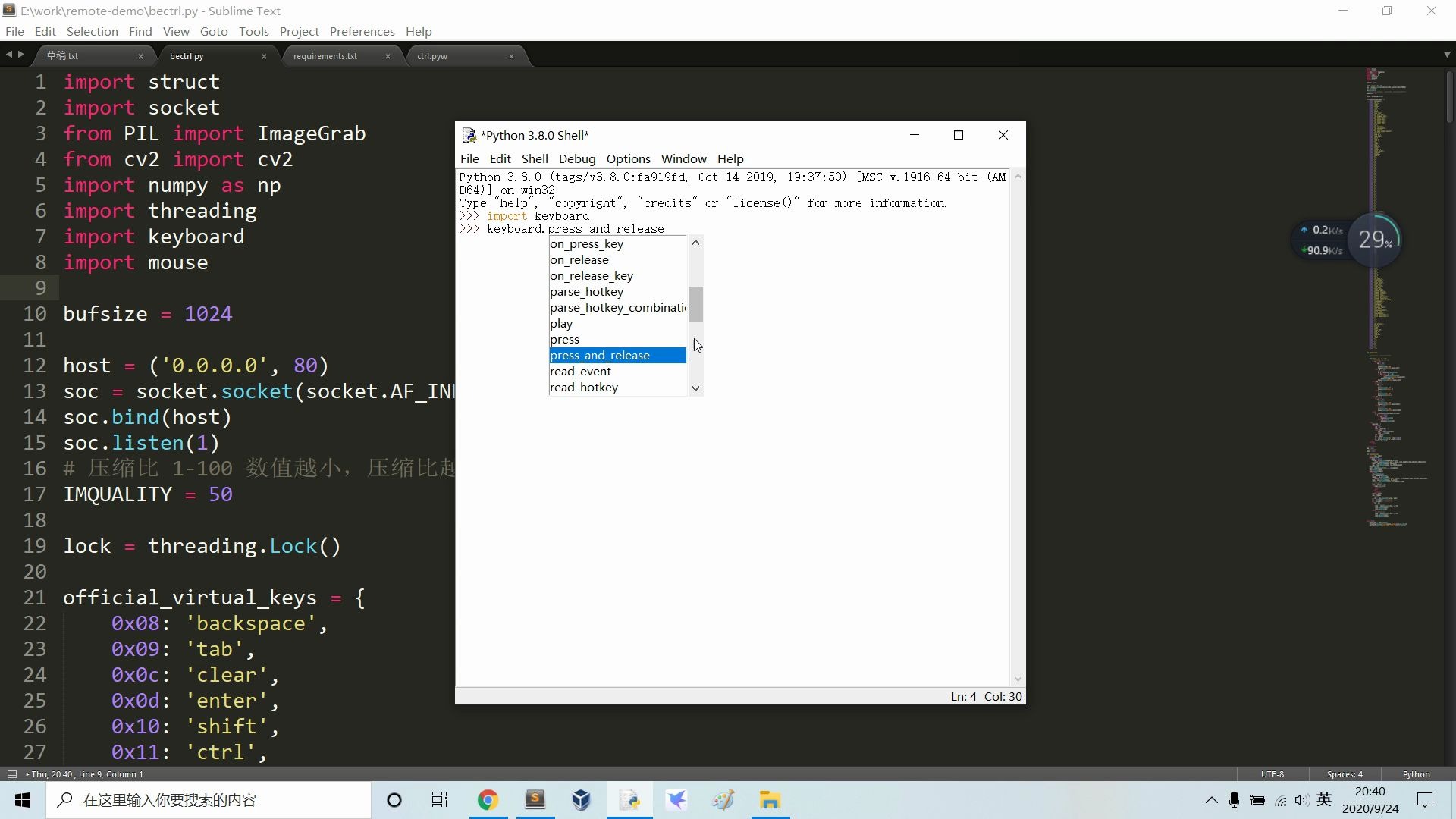Open the Debug menu in Python Shell
The width and height of the screenshot is (1456, 819).
click(576, 158)
